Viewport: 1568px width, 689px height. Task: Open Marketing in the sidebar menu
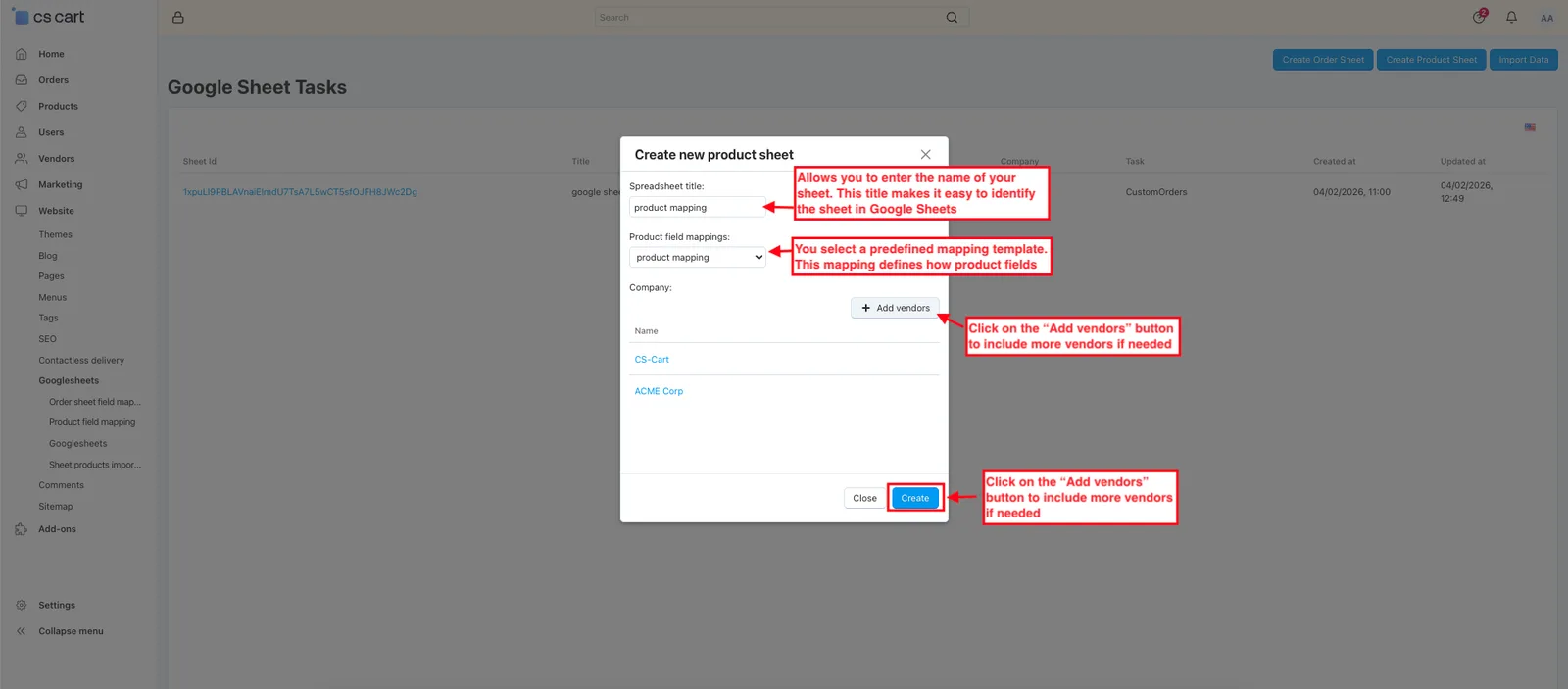coord(61,184)
